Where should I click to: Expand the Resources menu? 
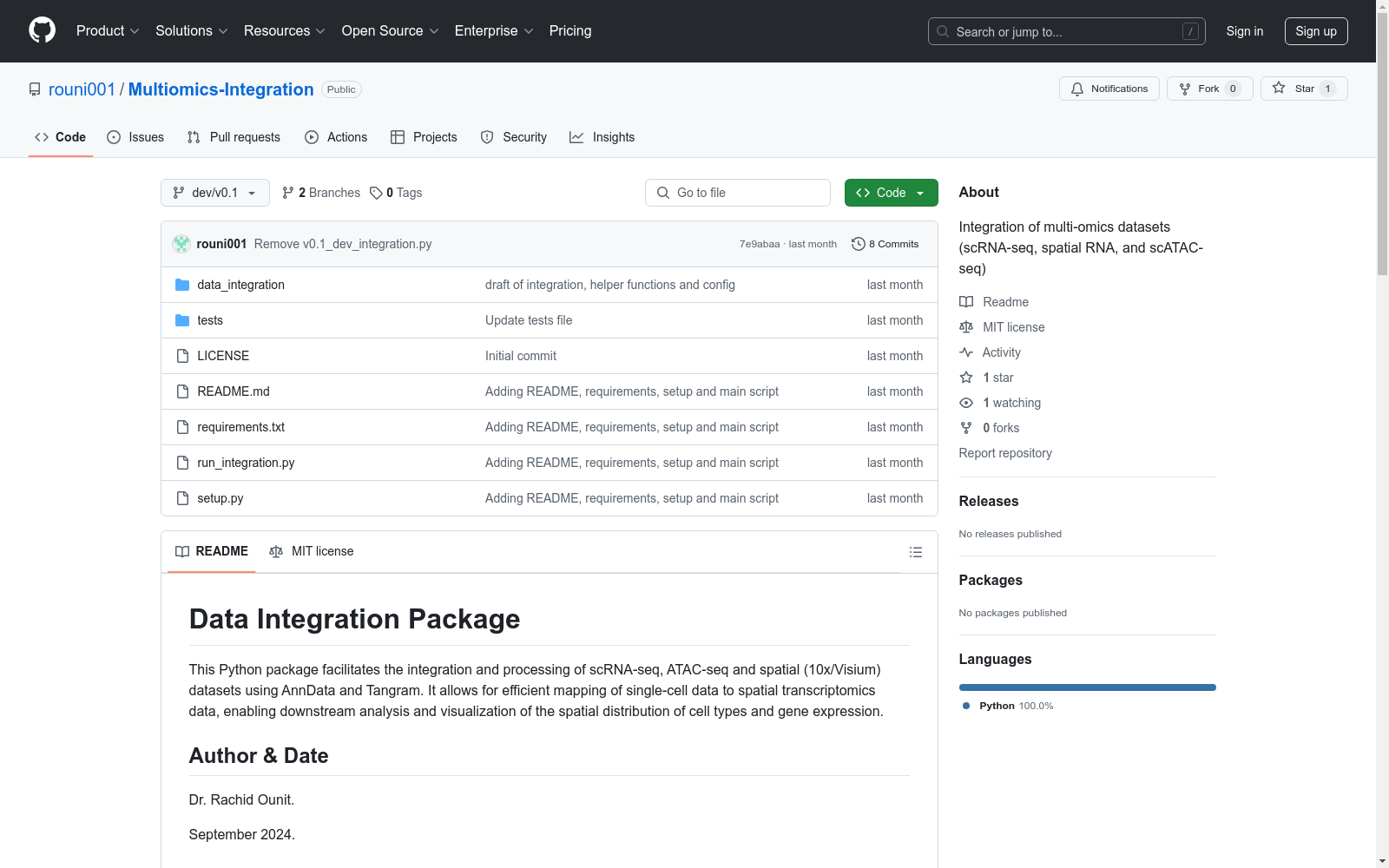tap(285, 30)
